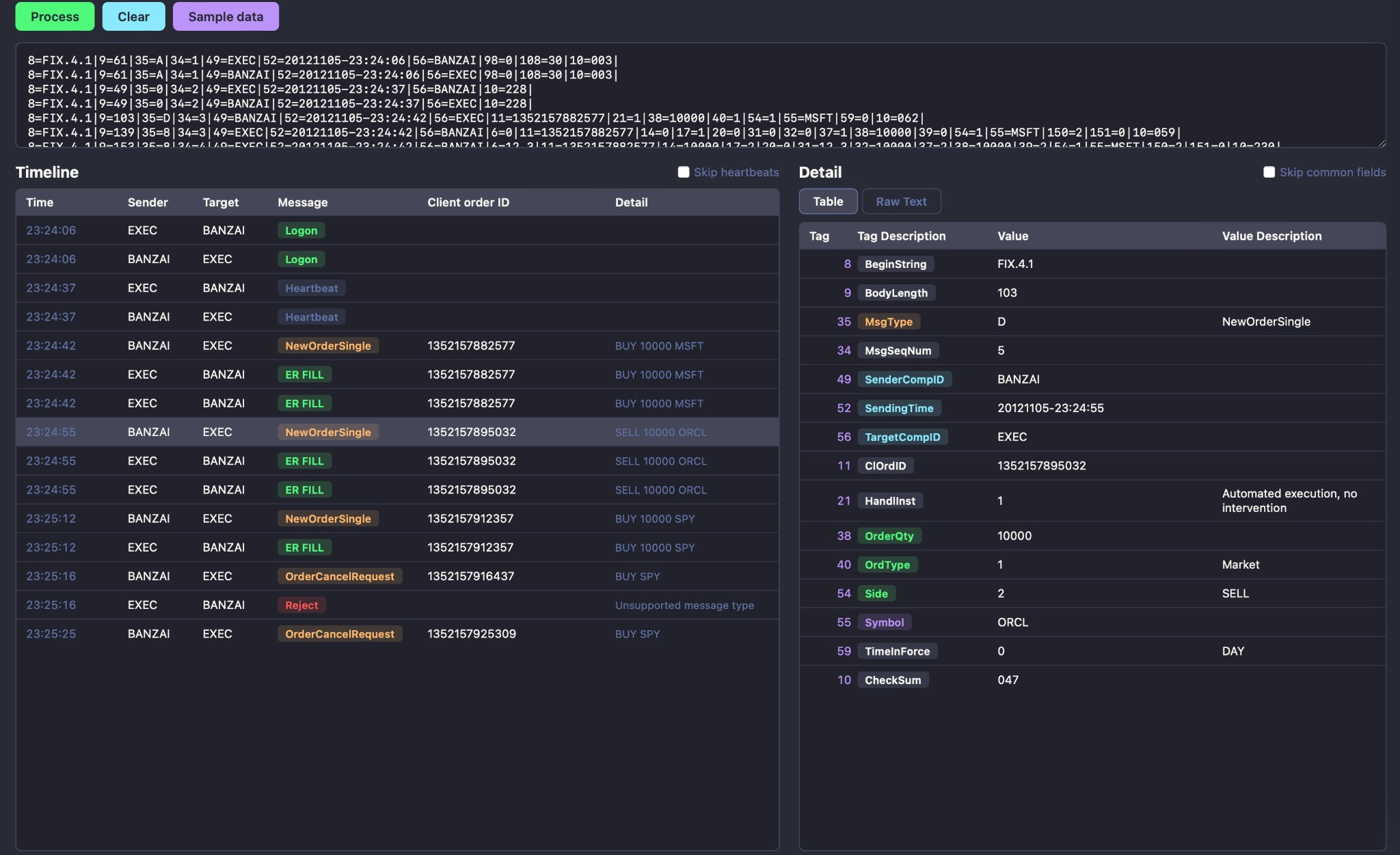Switch to the Raw Text tab

[901, 201]
